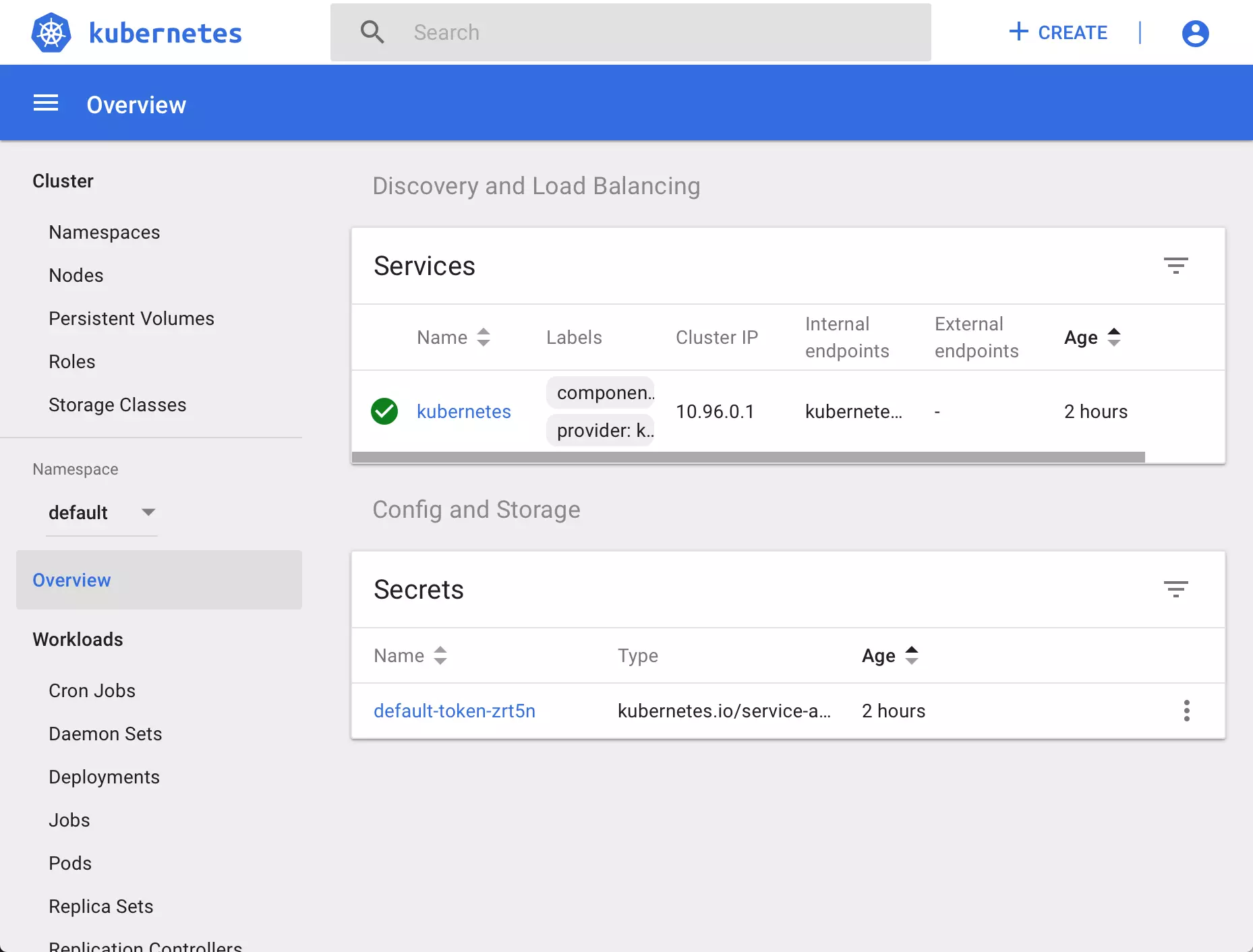The height and width of the screenshot is (952, 1253).
Task: Click the Kubernetes helm logo icon
Action: [x=51, y=32]
